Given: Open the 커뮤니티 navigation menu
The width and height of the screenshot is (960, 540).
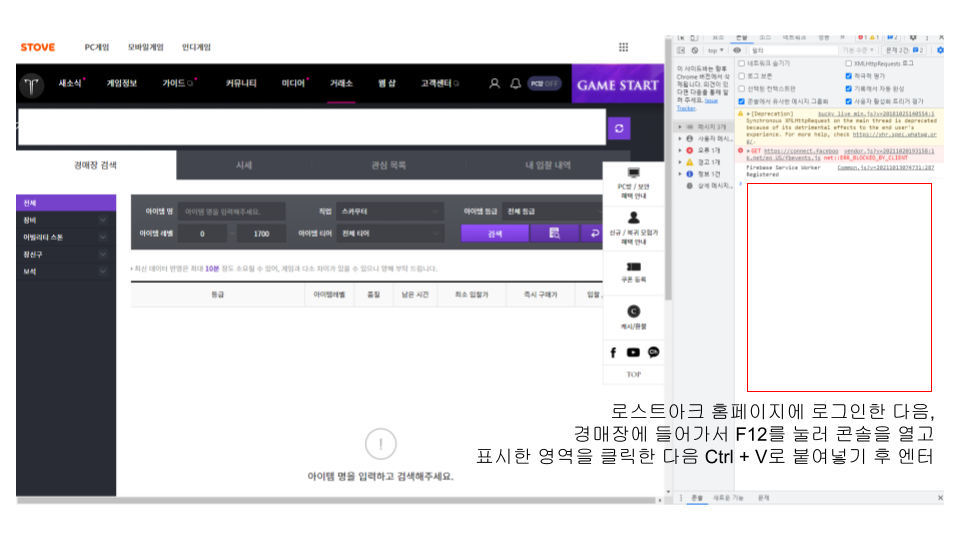Looking at the screenshot, I should click(241, 83).
